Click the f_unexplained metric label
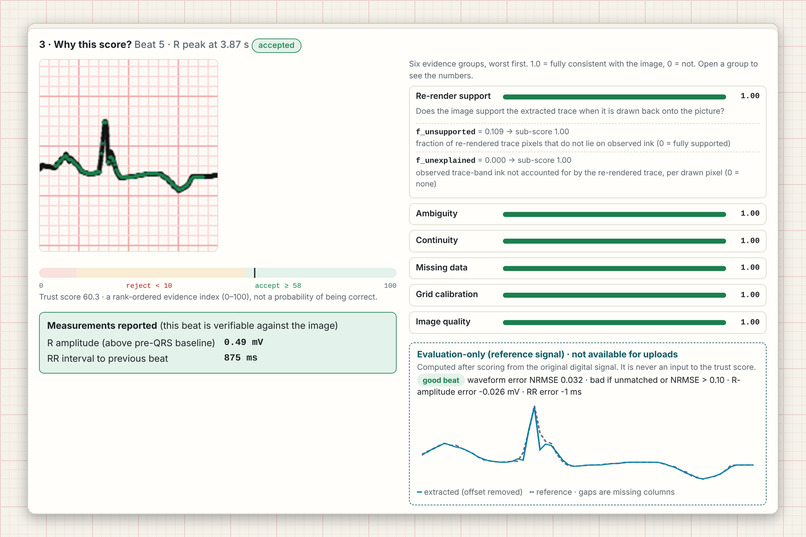Image resolution: width=806 pixels, height=537 pixels. click(446, 160)
